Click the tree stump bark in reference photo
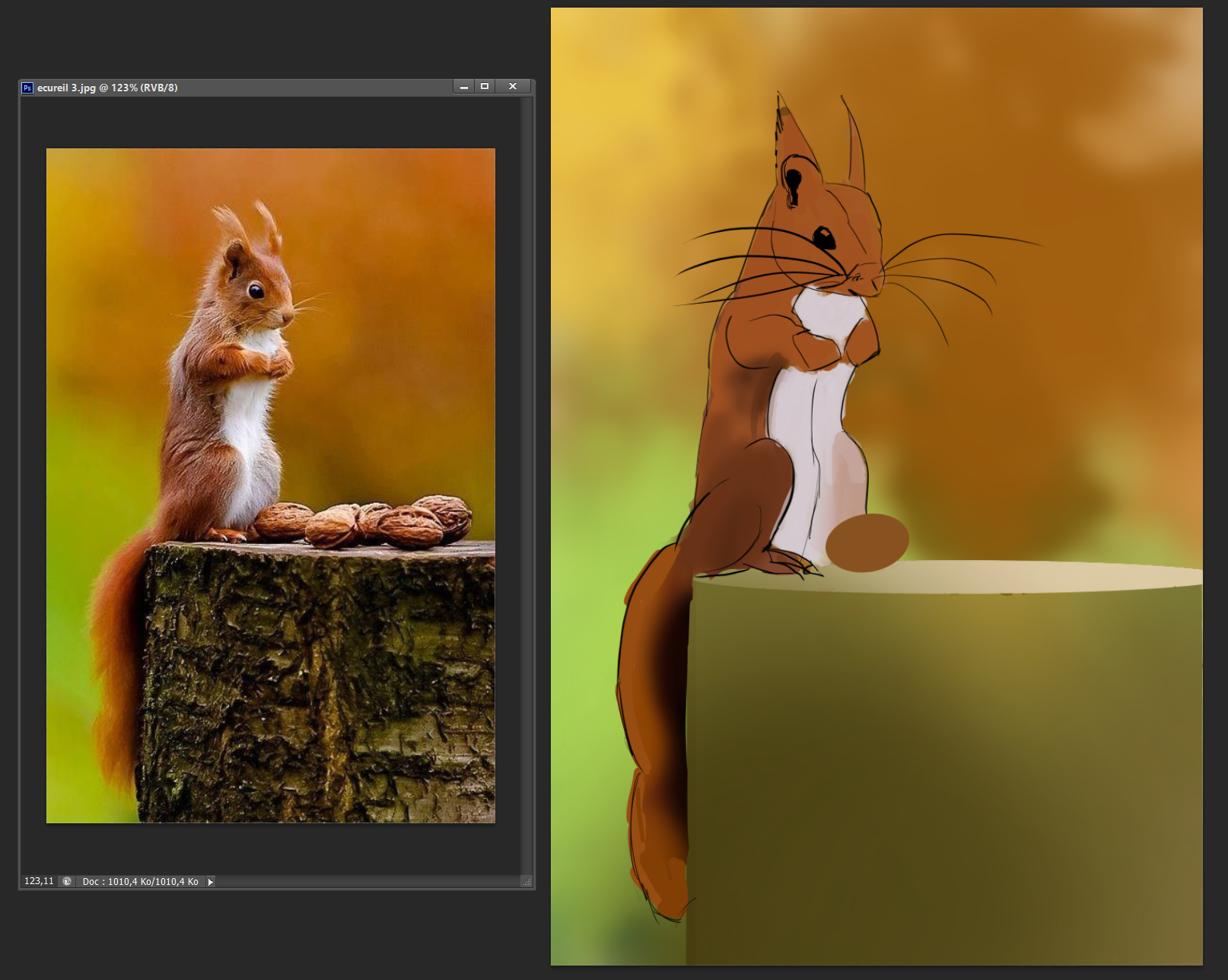The width and height of the screenshot is (1228, 980). [320, 685]
